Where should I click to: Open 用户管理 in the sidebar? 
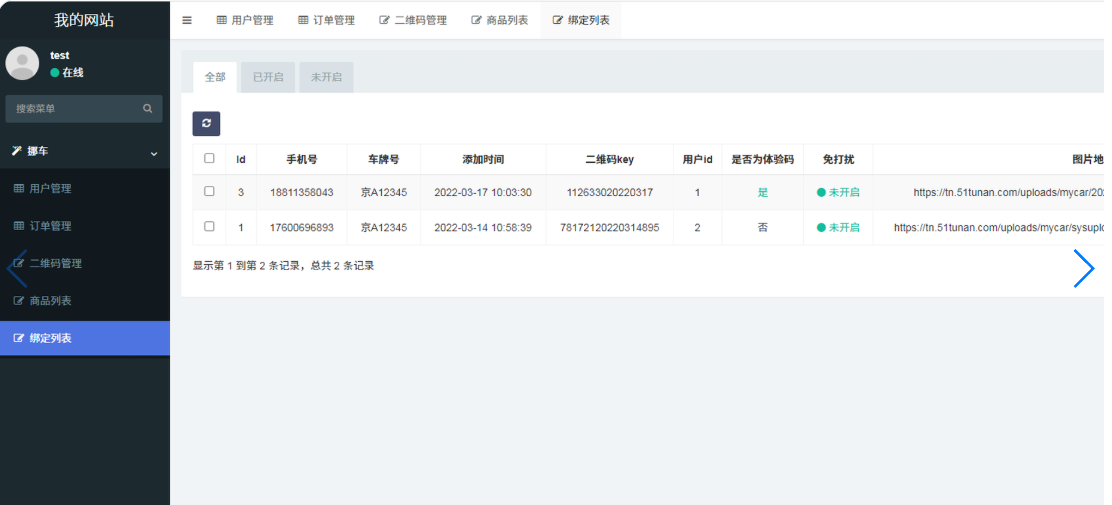[x=50, y=188]
